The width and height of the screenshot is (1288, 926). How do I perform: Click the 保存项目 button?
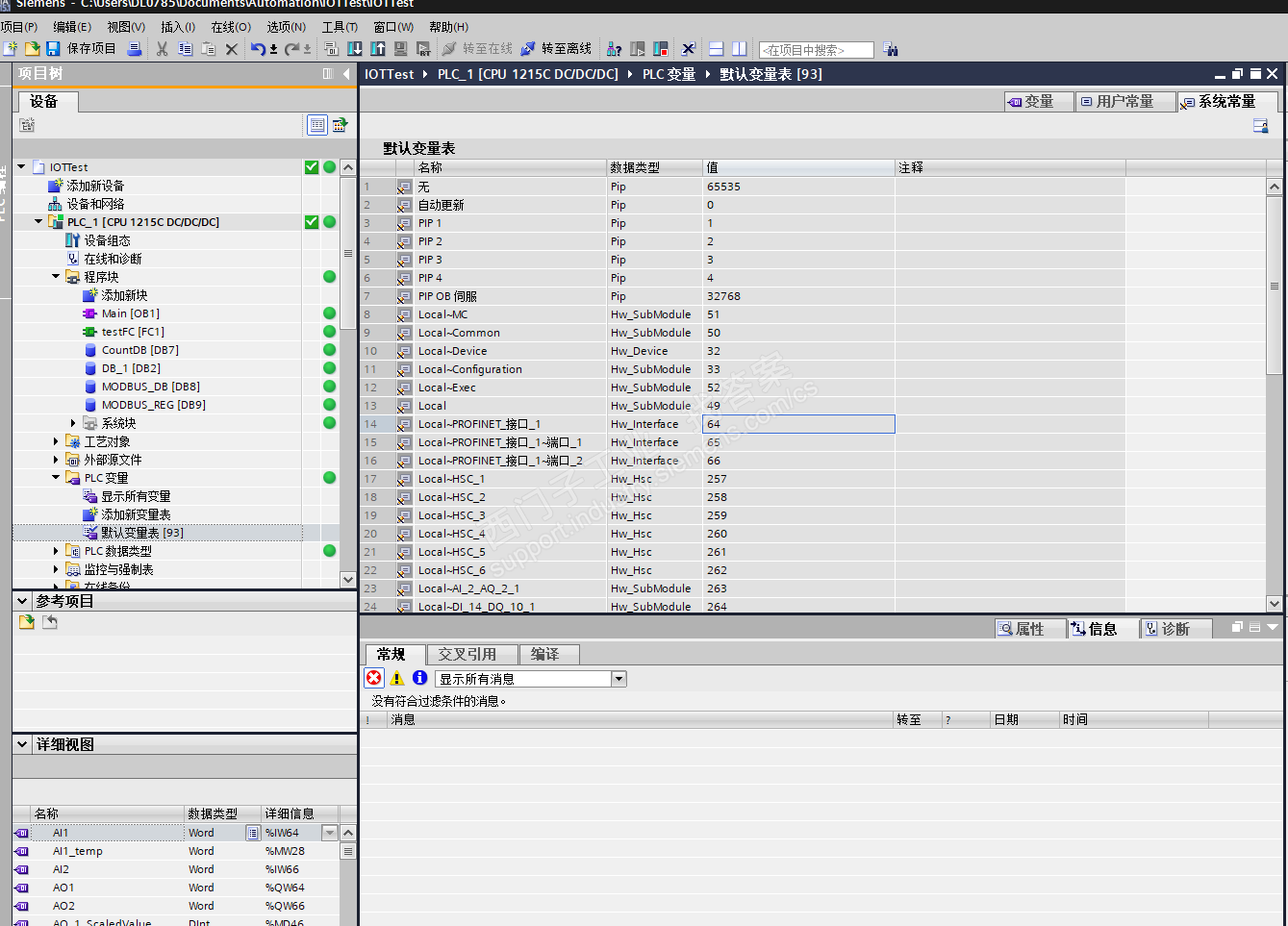[82, 48]
